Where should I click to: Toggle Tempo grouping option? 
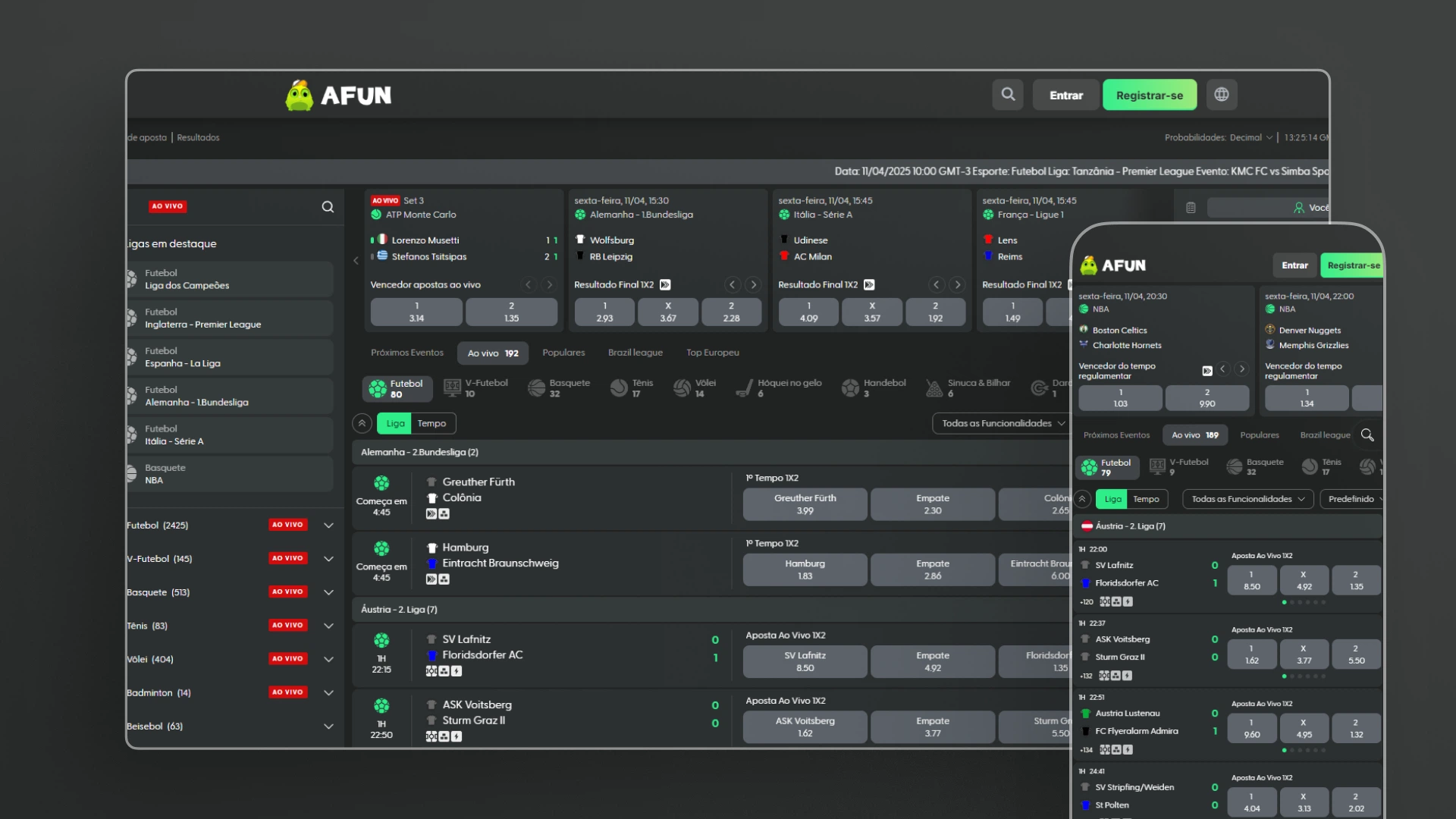click(x=432, y=423)
